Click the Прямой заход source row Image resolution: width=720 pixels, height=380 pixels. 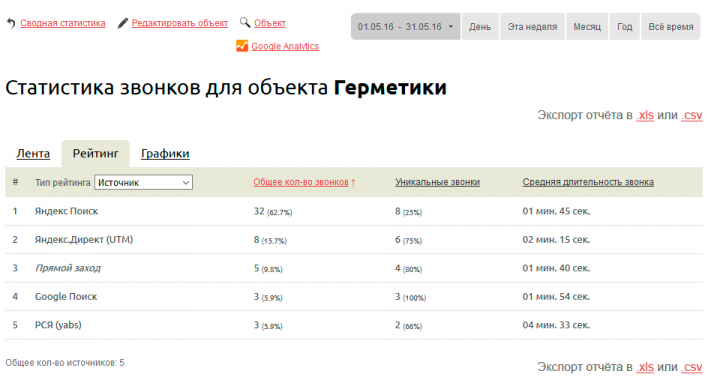pyautogui.click(x=354, y=268)
